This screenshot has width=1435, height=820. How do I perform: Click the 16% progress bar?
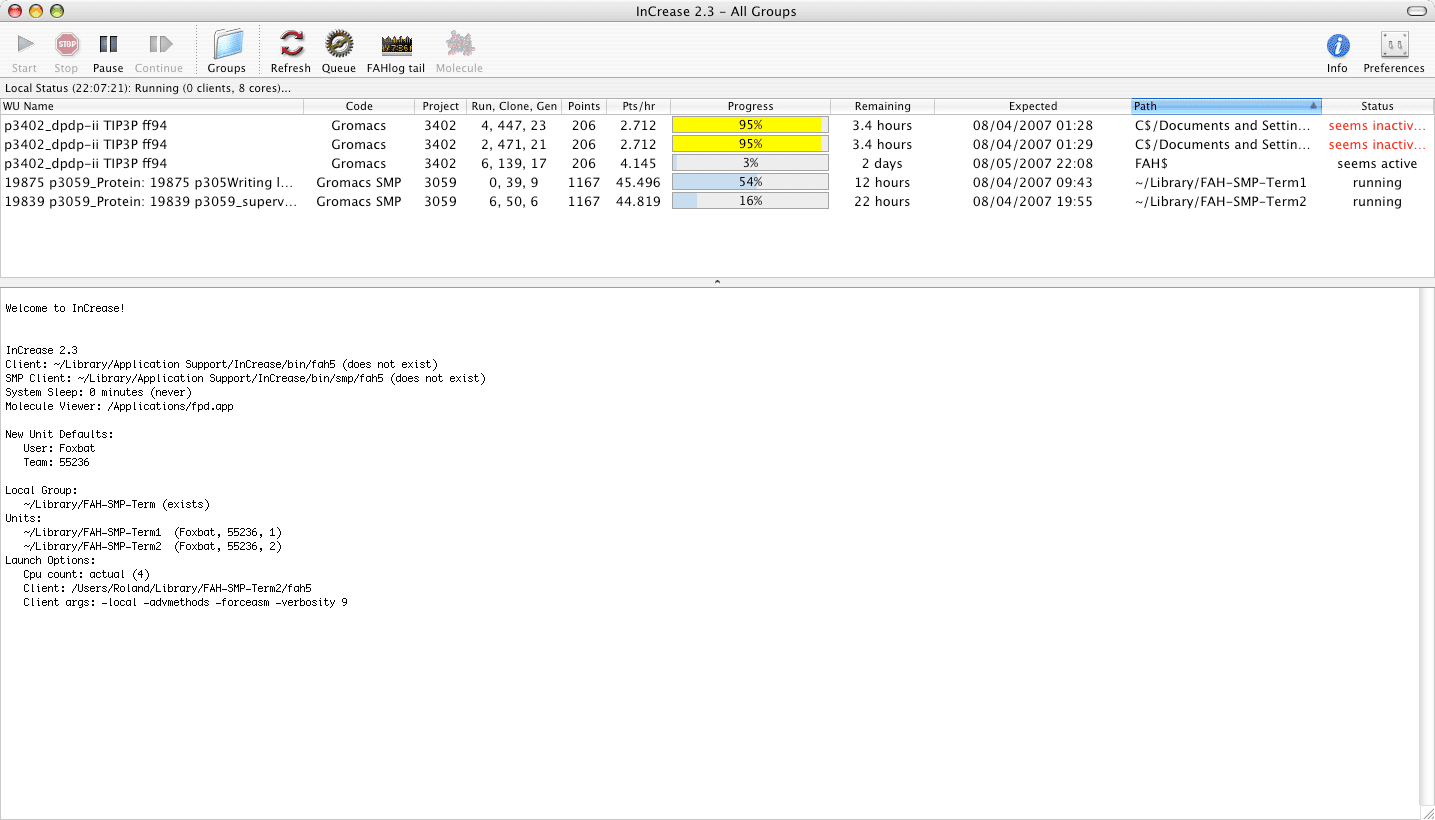tap(750, 201)
